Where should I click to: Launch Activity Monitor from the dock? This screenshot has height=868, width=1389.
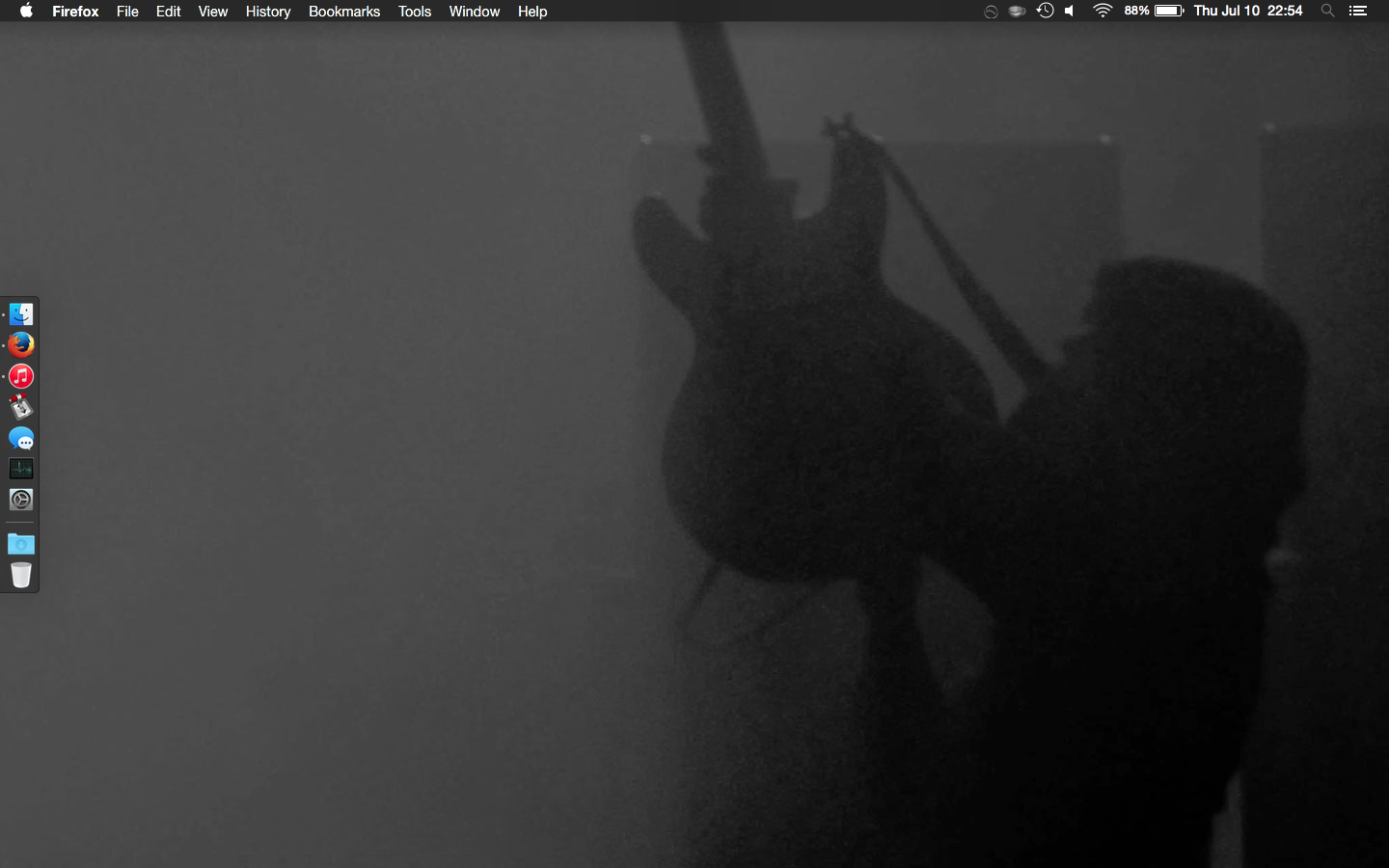[21, 469]
